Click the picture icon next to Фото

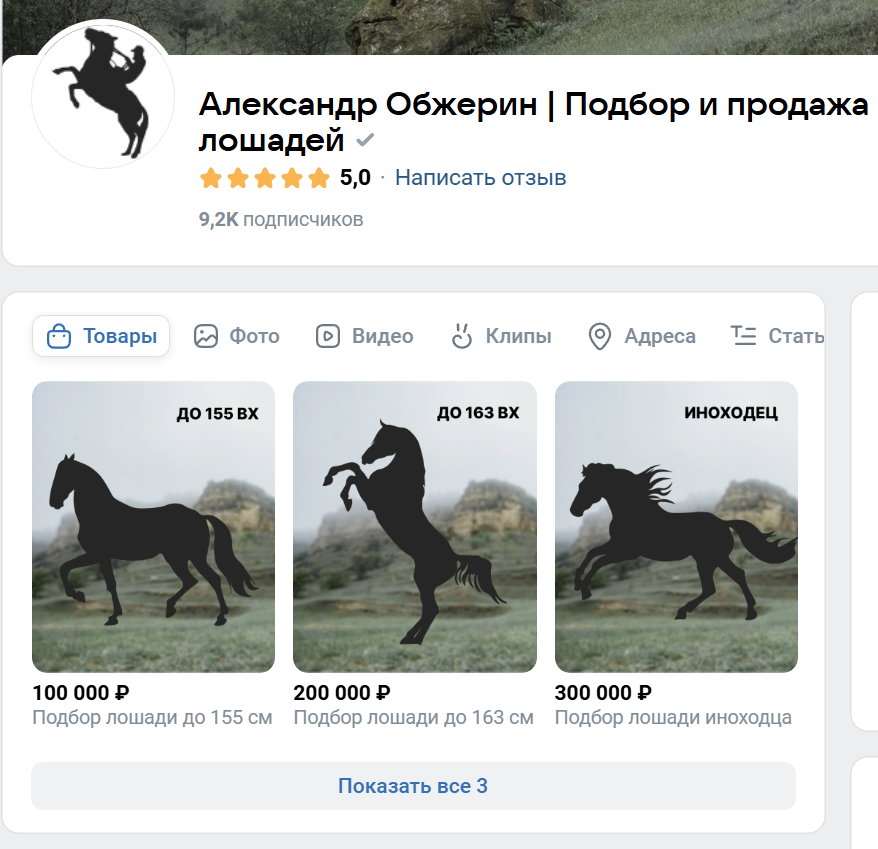[x=206, y=336]
